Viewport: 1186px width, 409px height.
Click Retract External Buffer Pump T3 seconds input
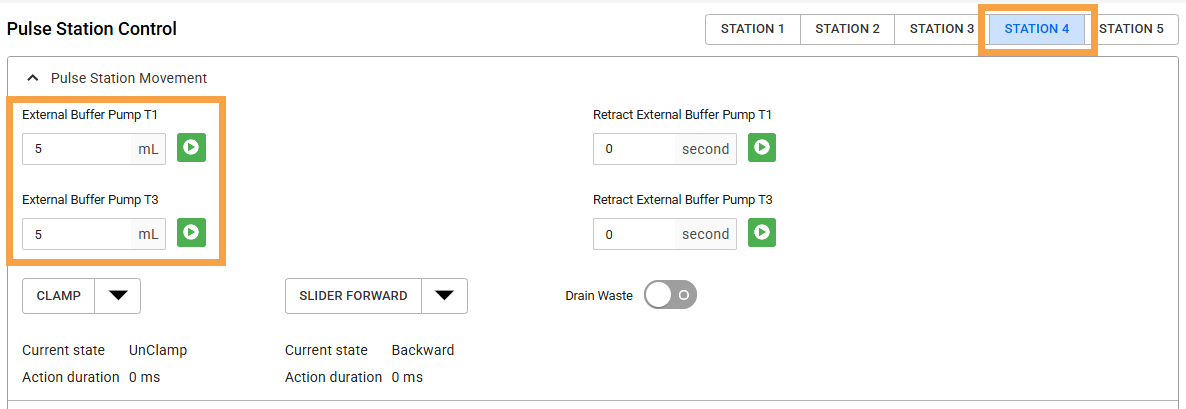[636, 234]
